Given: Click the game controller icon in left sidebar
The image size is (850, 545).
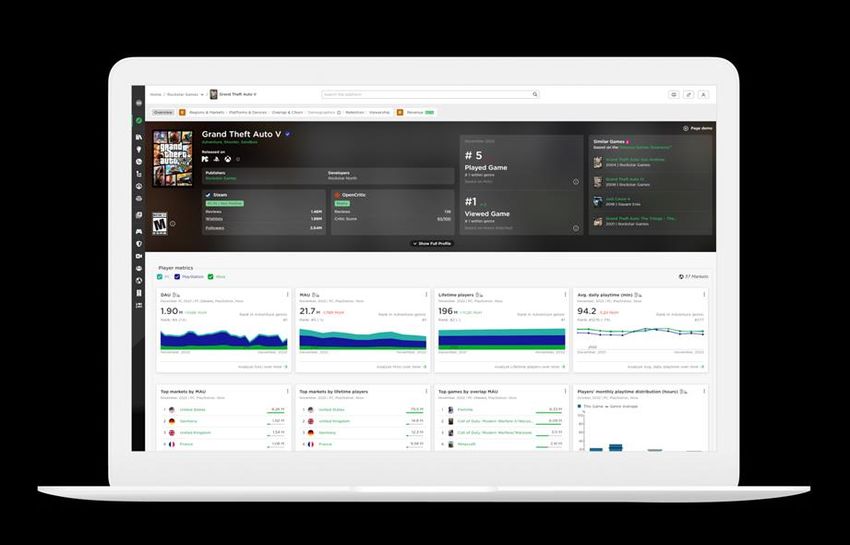Looking at the screenshot, I should click(x=139, y=232).
